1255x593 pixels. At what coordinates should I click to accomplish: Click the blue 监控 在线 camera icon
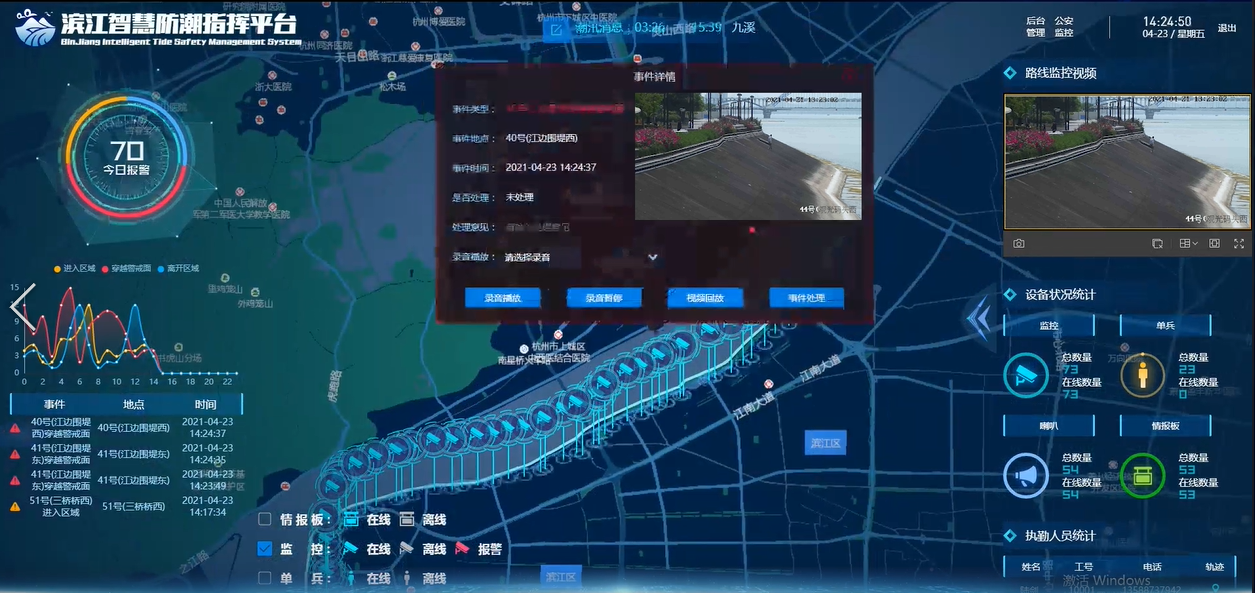(x=351, y=549)
